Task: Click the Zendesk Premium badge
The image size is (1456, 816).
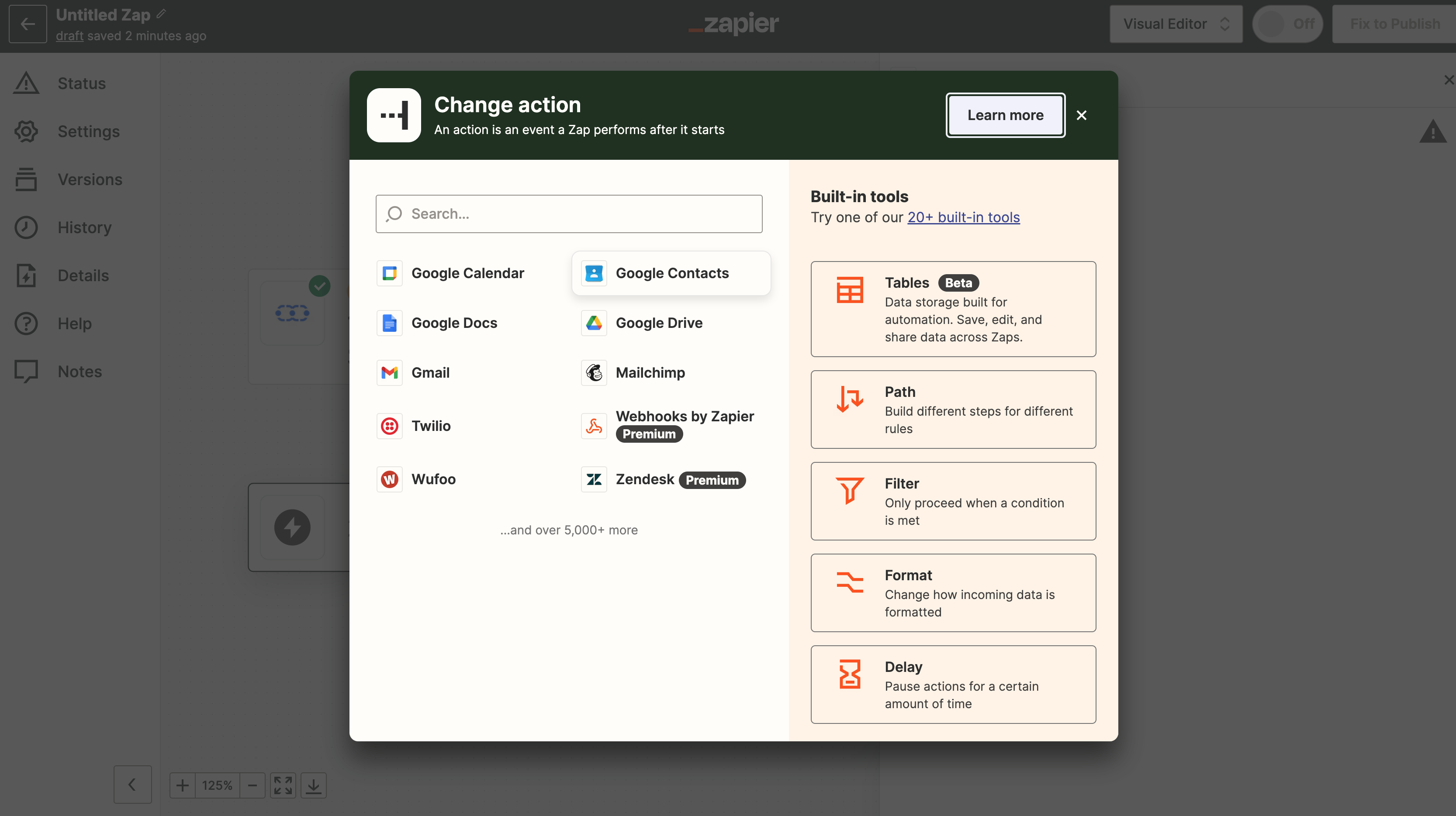Action: (712, 480)
